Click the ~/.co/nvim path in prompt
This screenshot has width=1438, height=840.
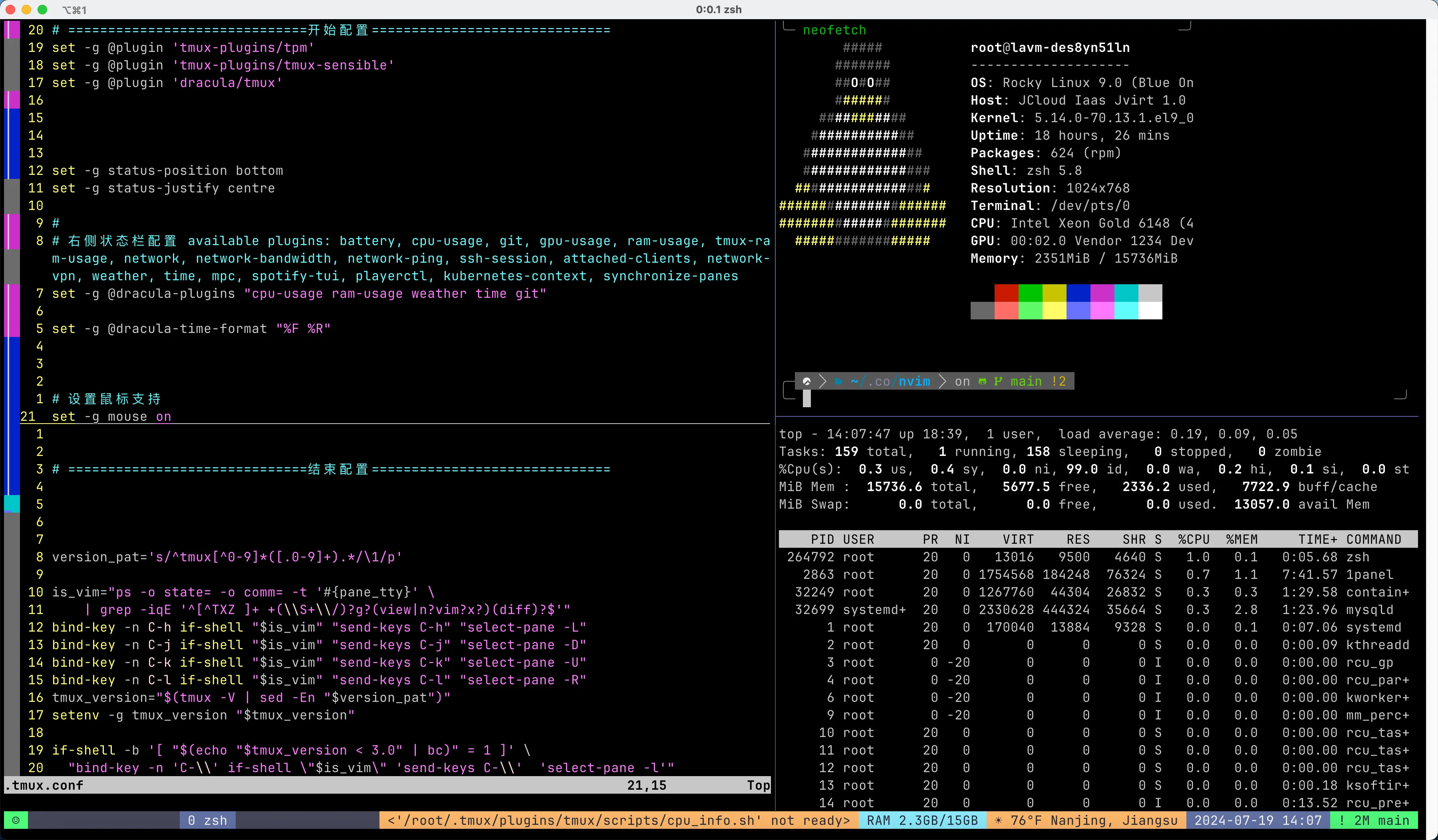click(890, 382)
